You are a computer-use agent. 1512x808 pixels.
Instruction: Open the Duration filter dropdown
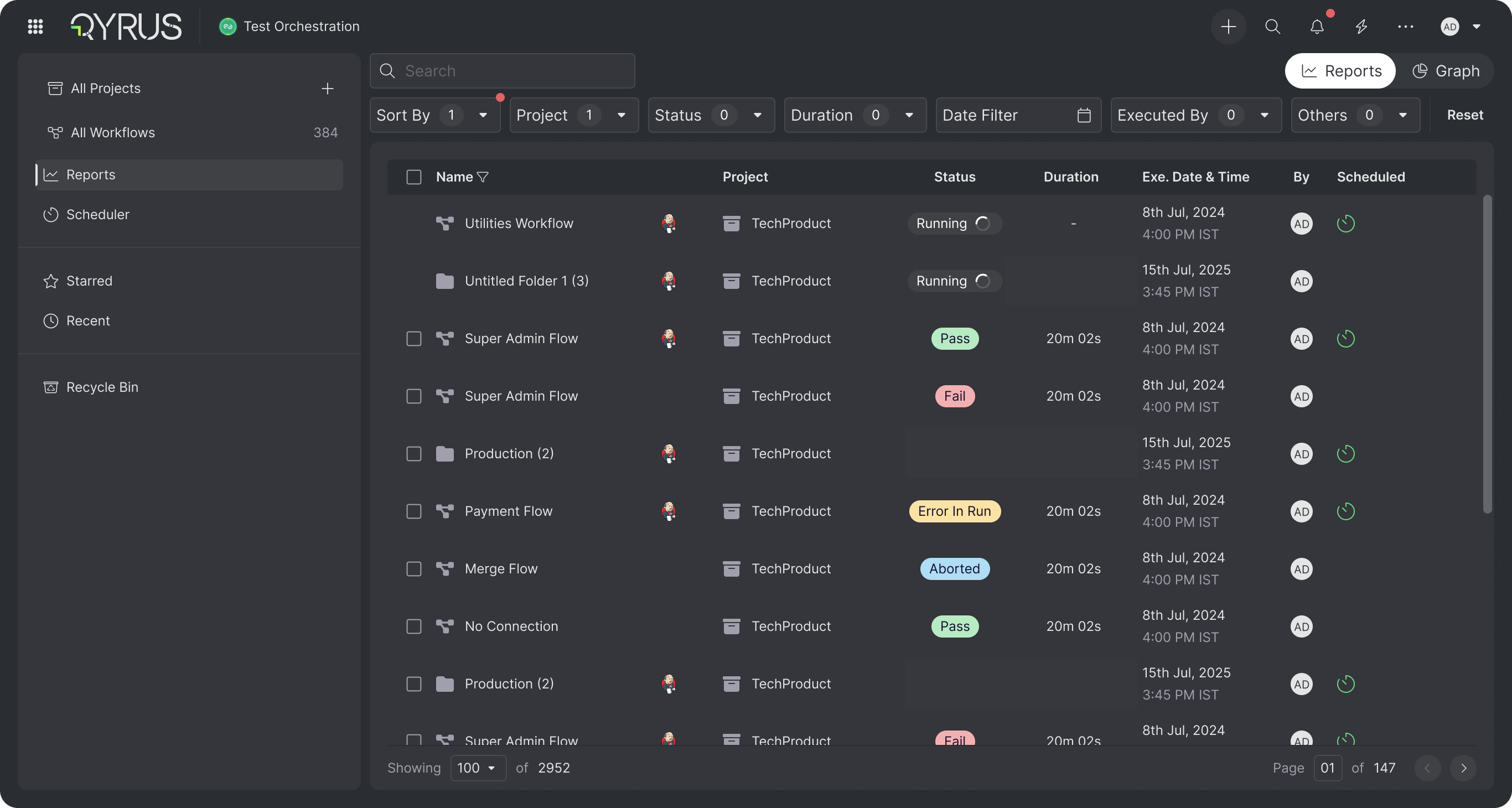click(855, 115)
